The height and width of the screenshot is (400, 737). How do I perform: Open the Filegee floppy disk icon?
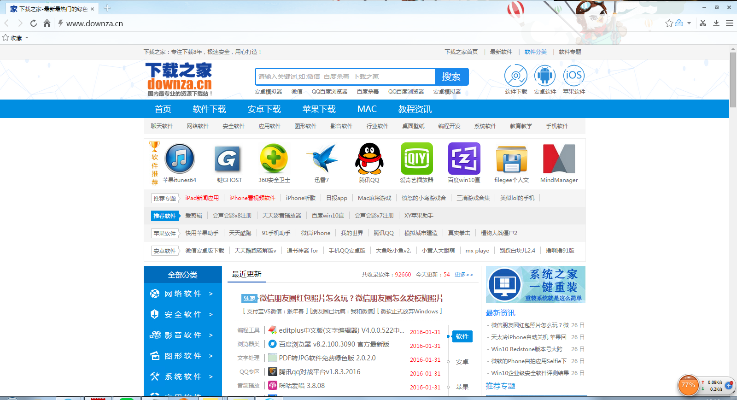click(x=512, y=159)
